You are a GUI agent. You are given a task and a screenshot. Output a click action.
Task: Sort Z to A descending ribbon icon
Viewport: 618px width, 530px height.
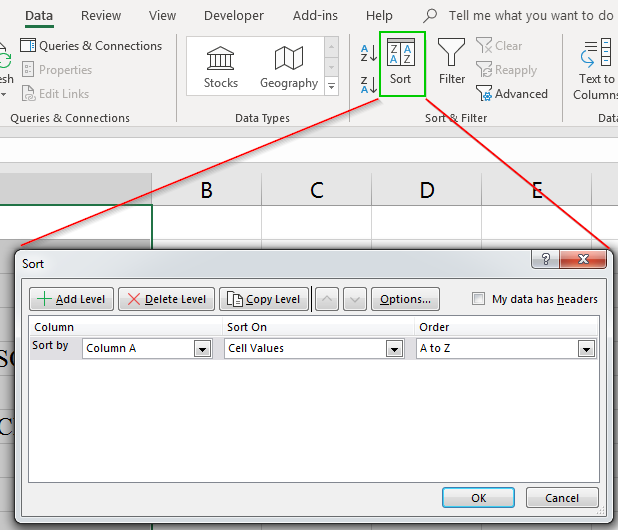(369, 85)
